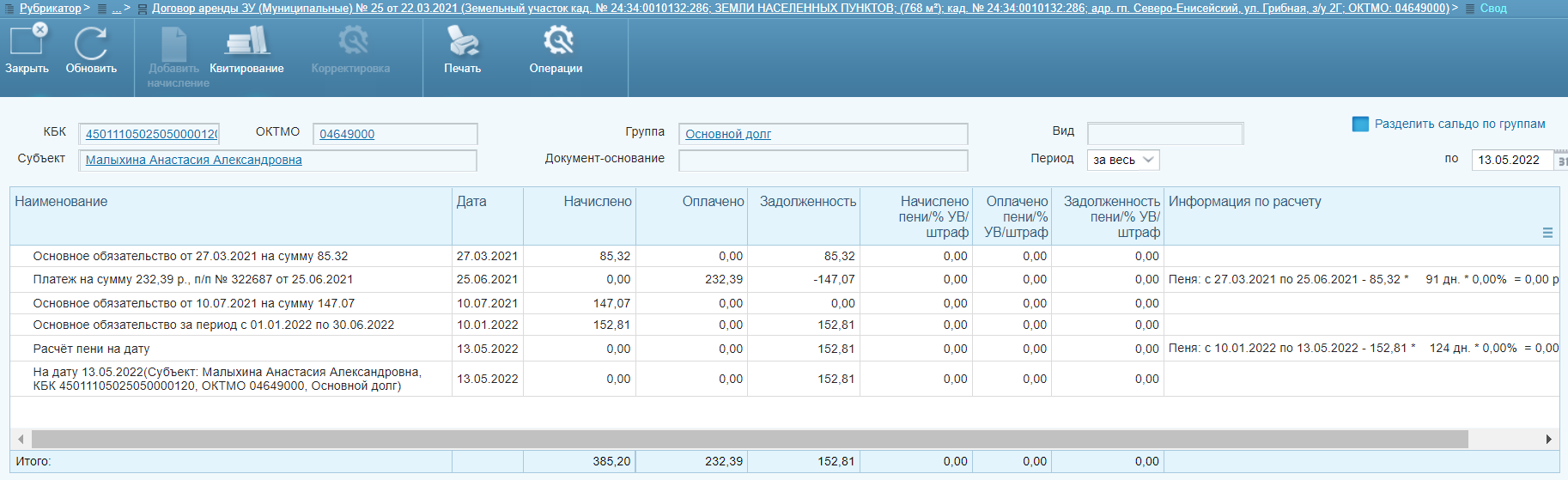Select the 'Расчёт пени на дату' row
The height and width of the screenshot is (480, 1568).
(785, 349)
